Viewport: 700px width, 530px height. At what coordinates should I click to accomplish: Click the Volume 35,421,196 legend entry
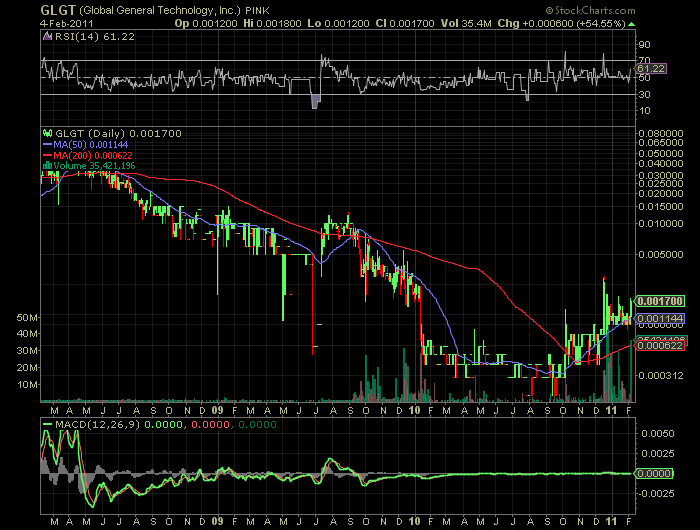(x=94, y=166)
